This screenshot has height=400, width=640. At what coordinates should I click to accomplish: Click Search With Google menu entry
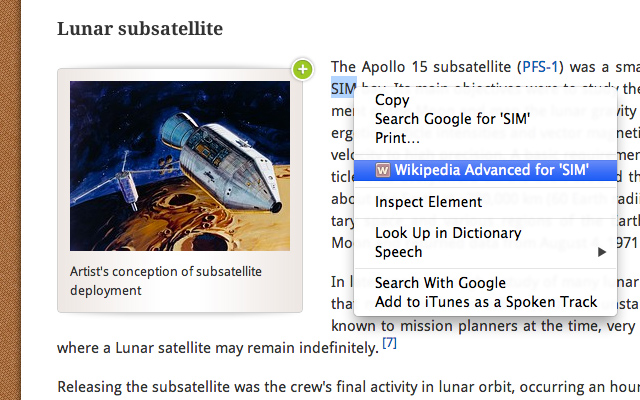(440, 283)
